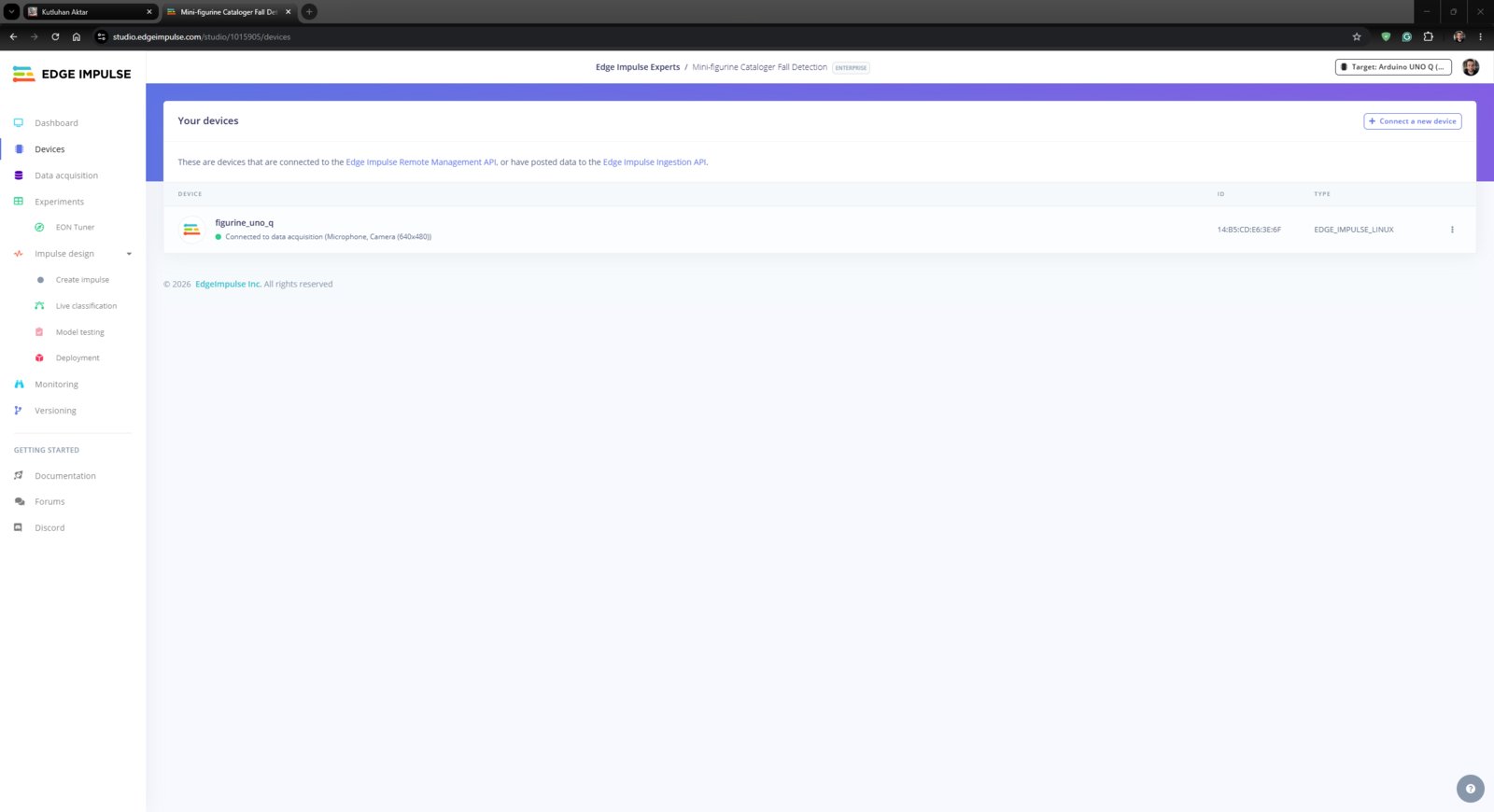This screenshot has height=812, width=1494.
Task: Open Target: Arduino UNO Q selector
Action: [x=1392, y=67]
